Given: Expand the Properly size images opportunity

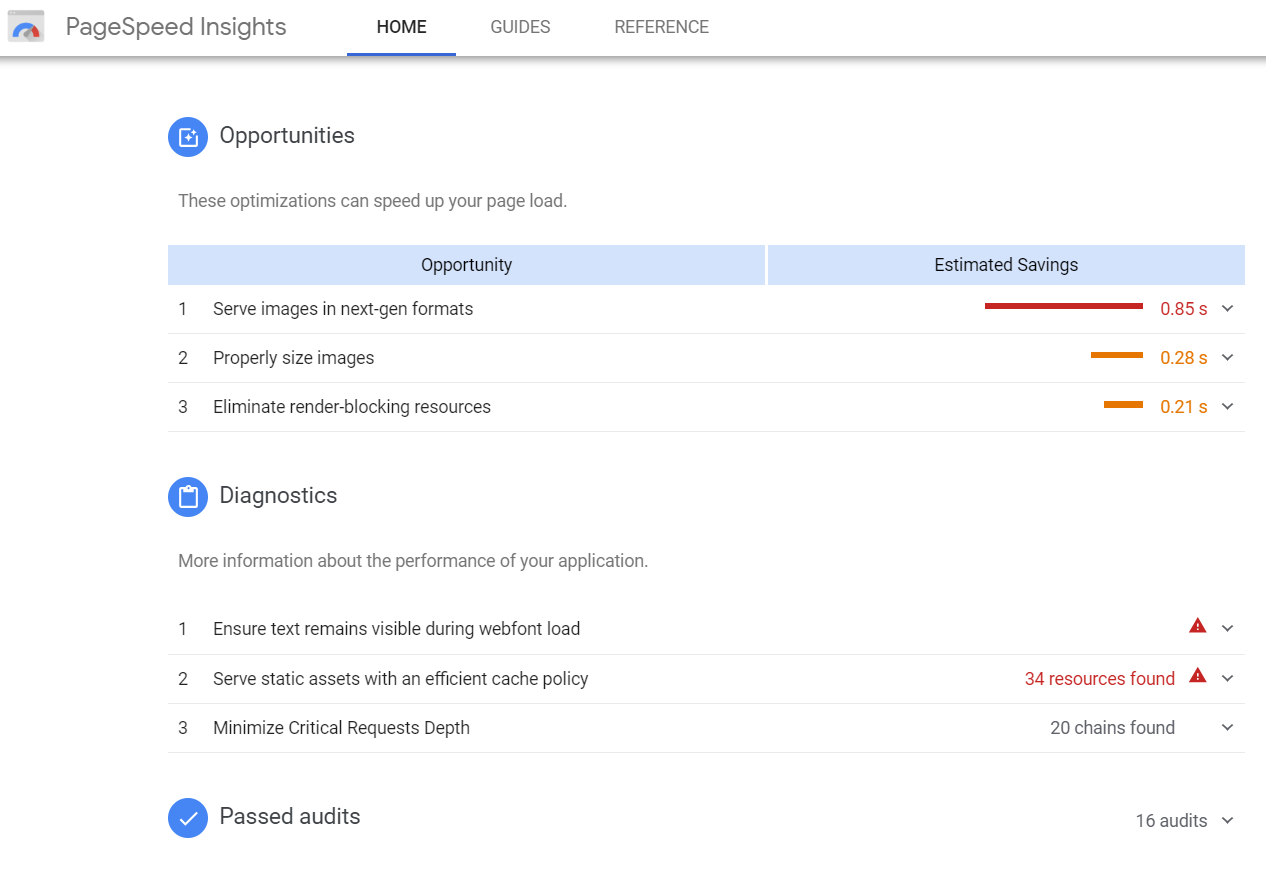Looking at the screenshot, I should [x=1228, y=358].
